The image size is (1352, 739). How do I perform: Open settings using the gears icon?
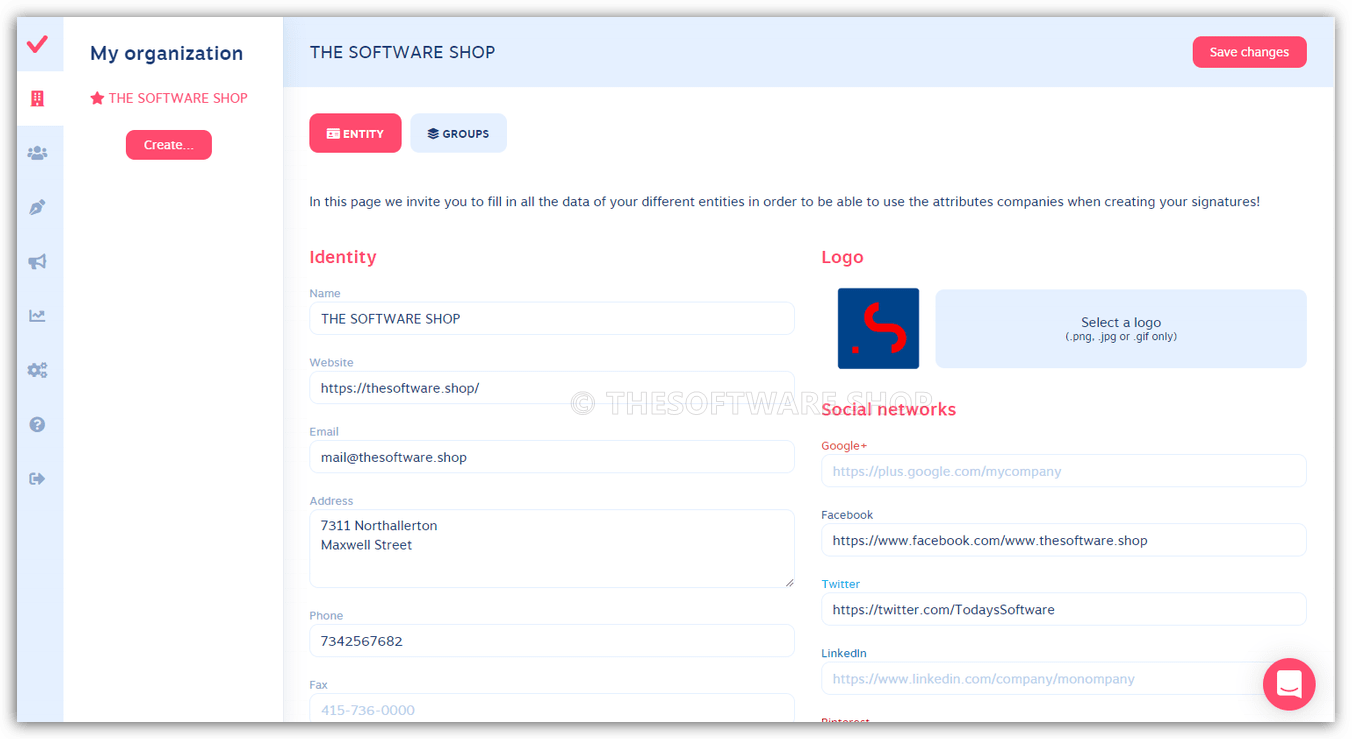[38, 370]
